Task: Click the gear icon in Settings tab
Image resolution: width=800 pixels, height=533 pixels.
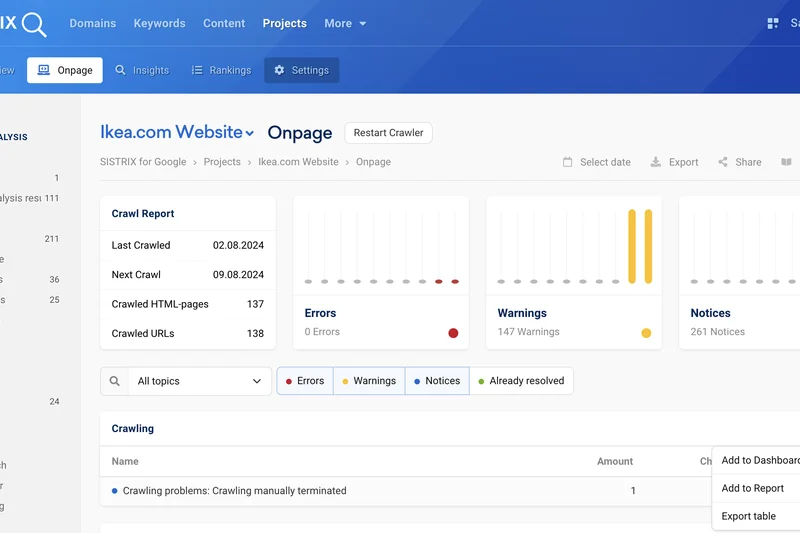Action: (x=279, y=70)
